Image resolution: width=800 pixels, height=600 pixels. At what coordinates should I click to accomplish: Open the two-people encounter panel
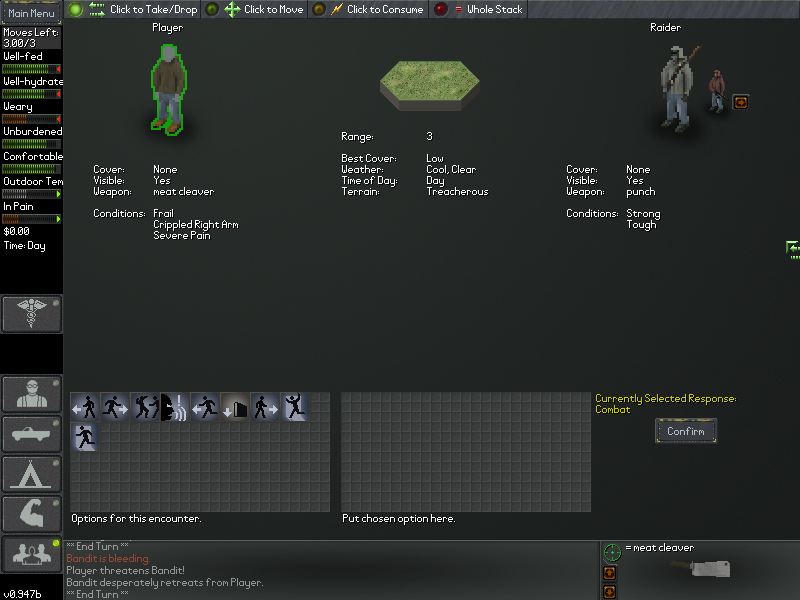(31, 554)
